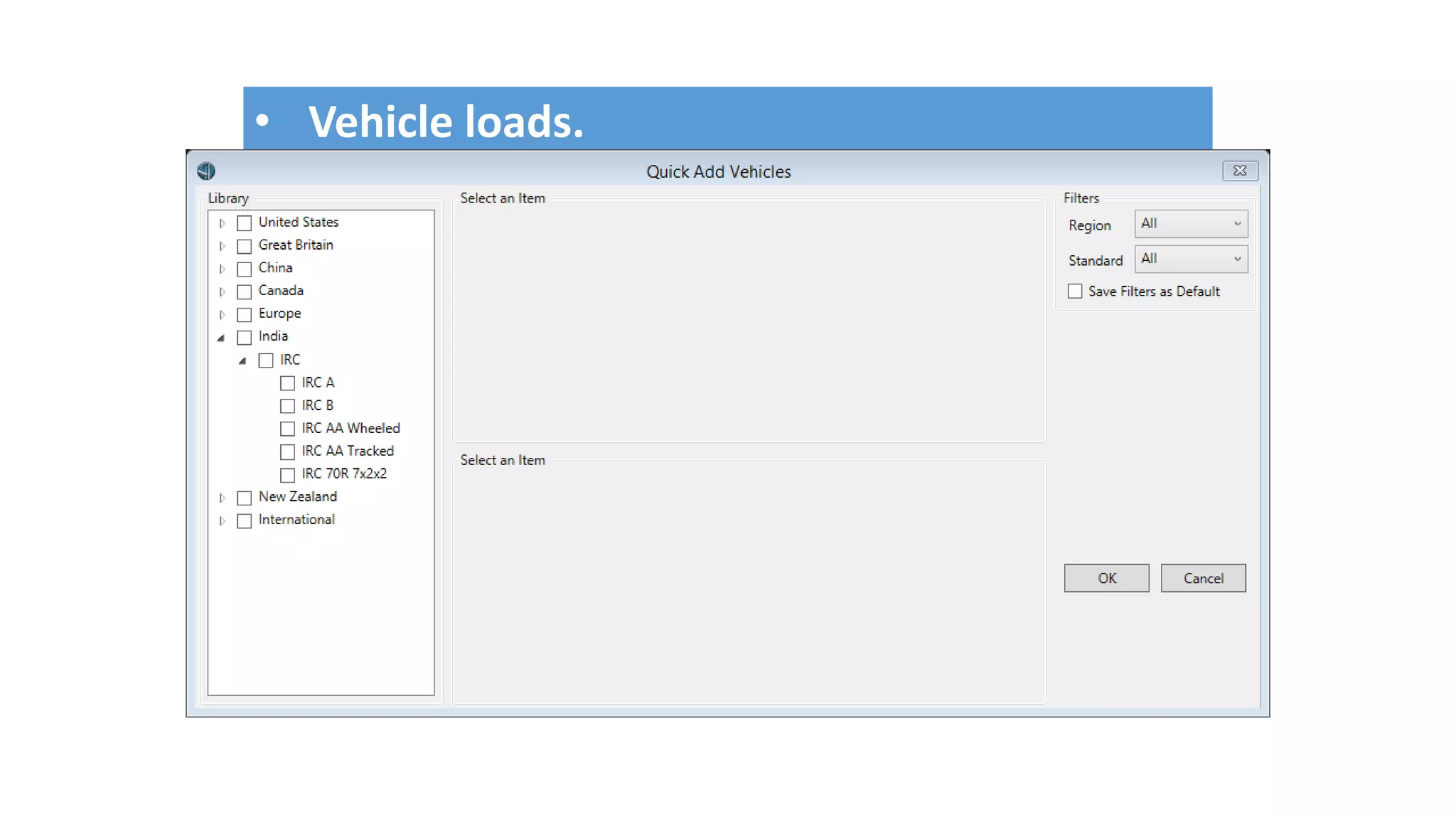1456x819 pixels.
Task: Open the Standard filter dropdown
Action: [x=1191, y=259]
